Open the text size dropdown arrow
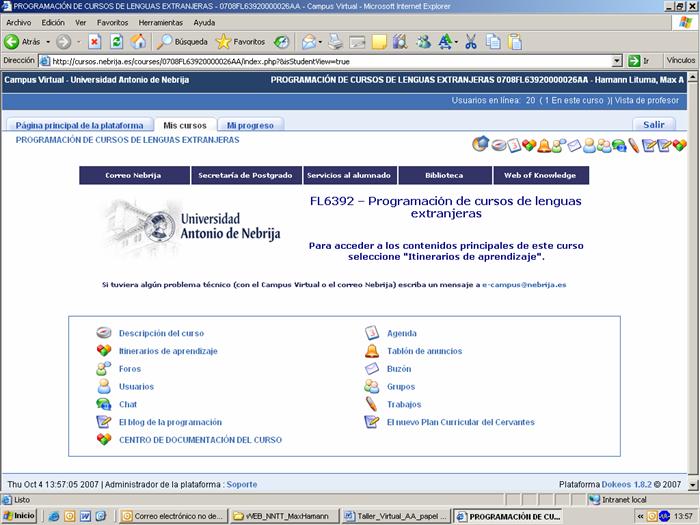 pyautogui.click(x=456, y=42)
